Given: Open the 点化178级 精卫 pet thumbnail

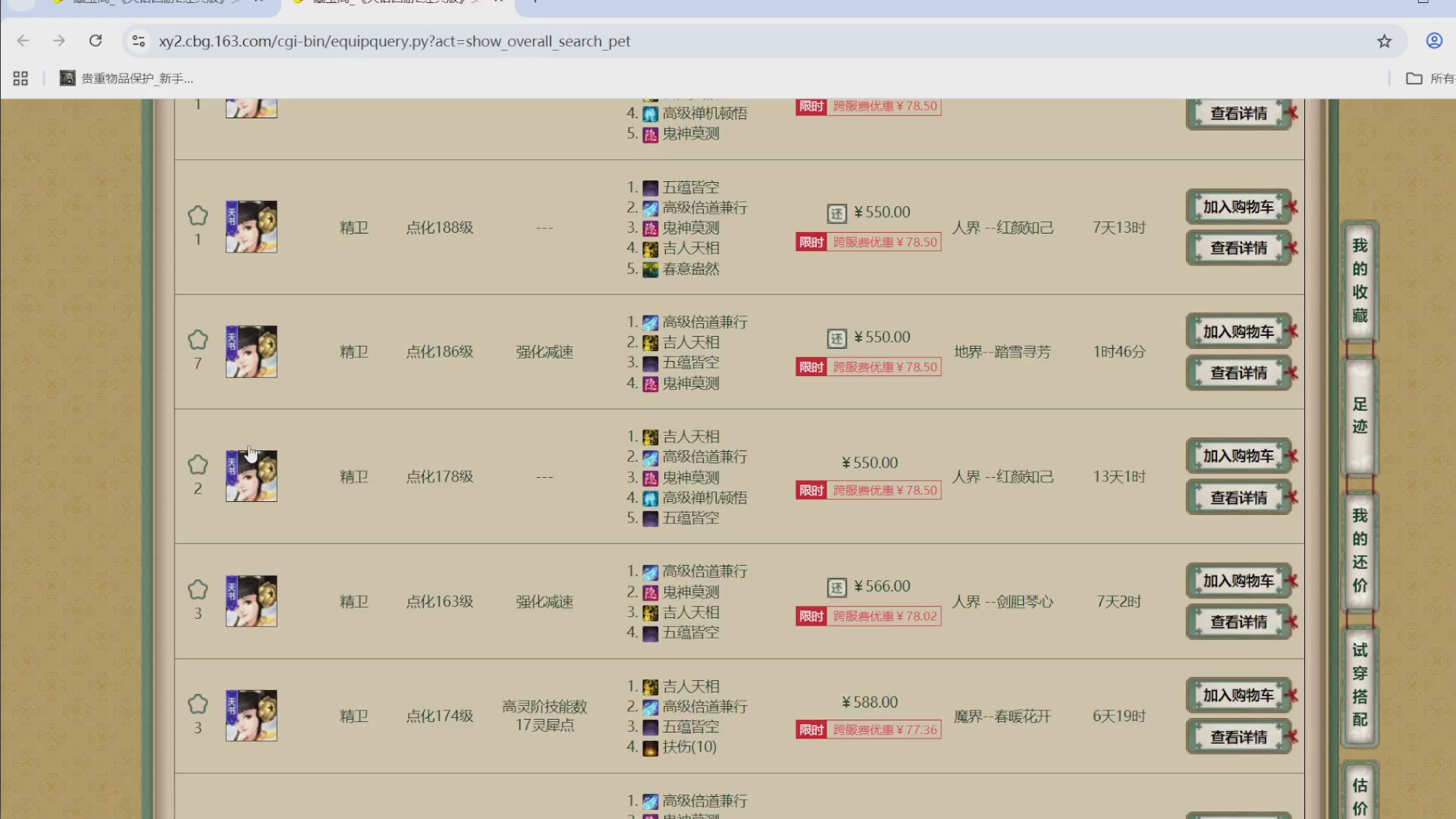Looking at the screenshot, I should click(x=251, y=476).
